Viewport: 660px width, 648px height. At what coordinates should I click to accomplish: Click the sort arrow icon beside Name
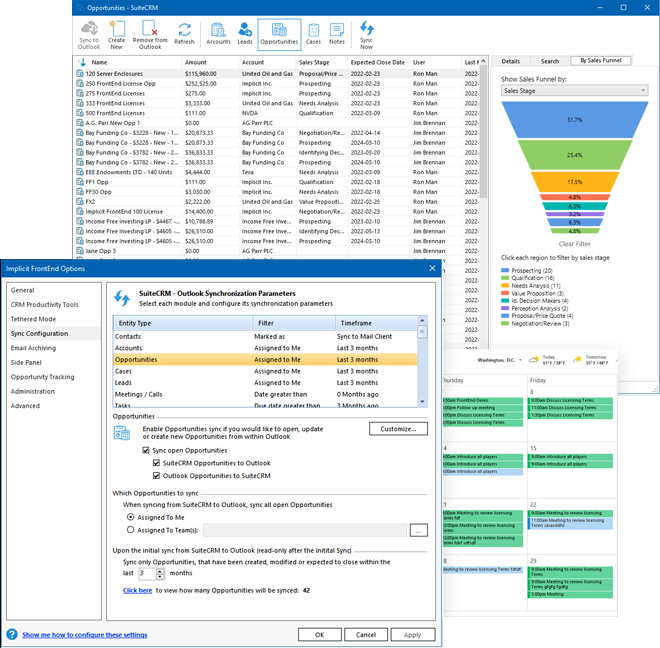pyautogui.click(x=82, y=62)
